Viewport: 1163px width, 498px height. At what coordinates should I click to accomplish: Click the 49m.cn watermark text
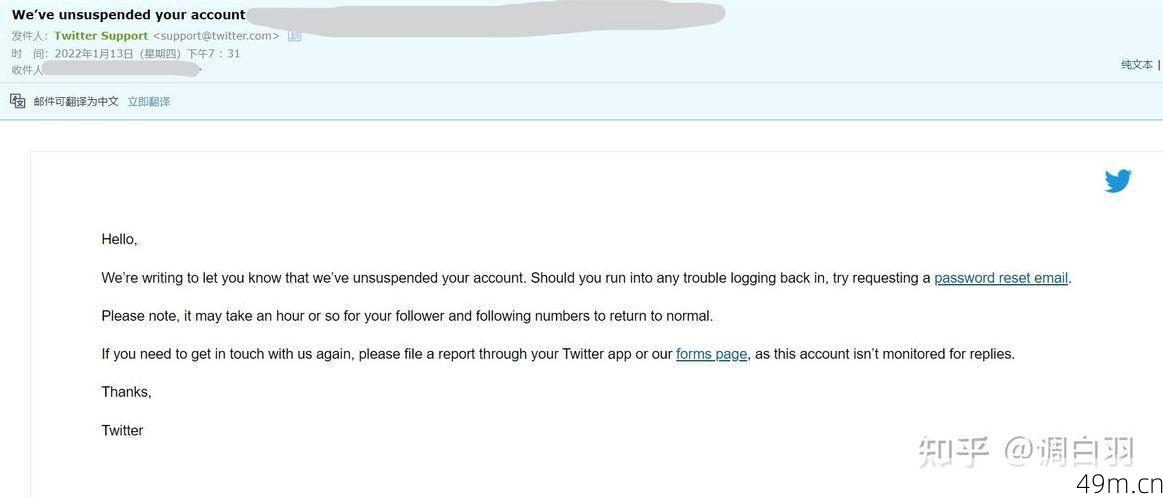tap(1118, 483)
